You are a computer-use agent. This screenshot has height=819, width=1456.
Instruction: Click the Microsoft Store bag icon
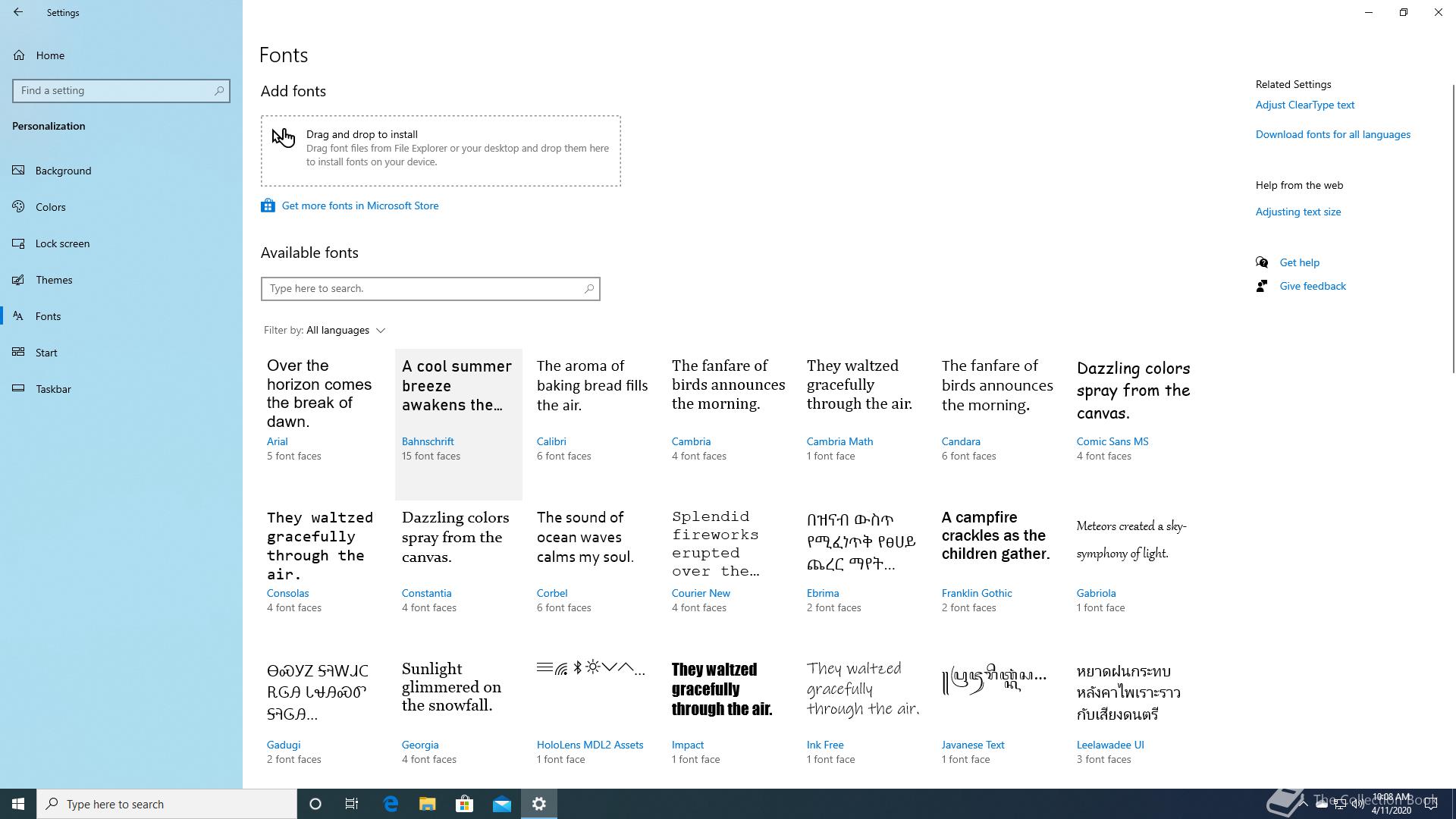pyautogui.click(x=268, y=206)
